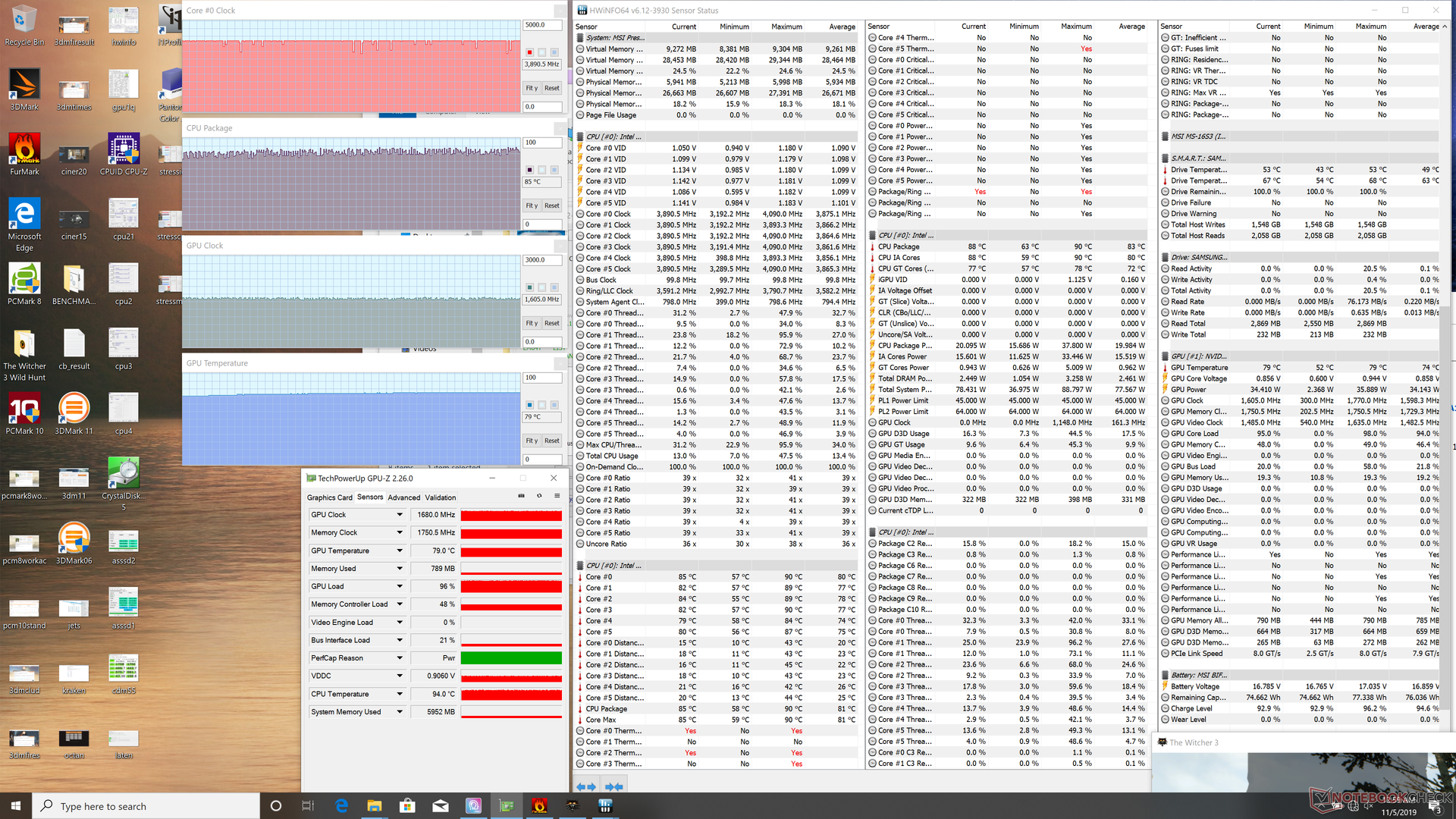Select the GPU Core Voltage row in HWiNFO
The height and width of the screenshot is (819, 1456).
click(1300, 378)
